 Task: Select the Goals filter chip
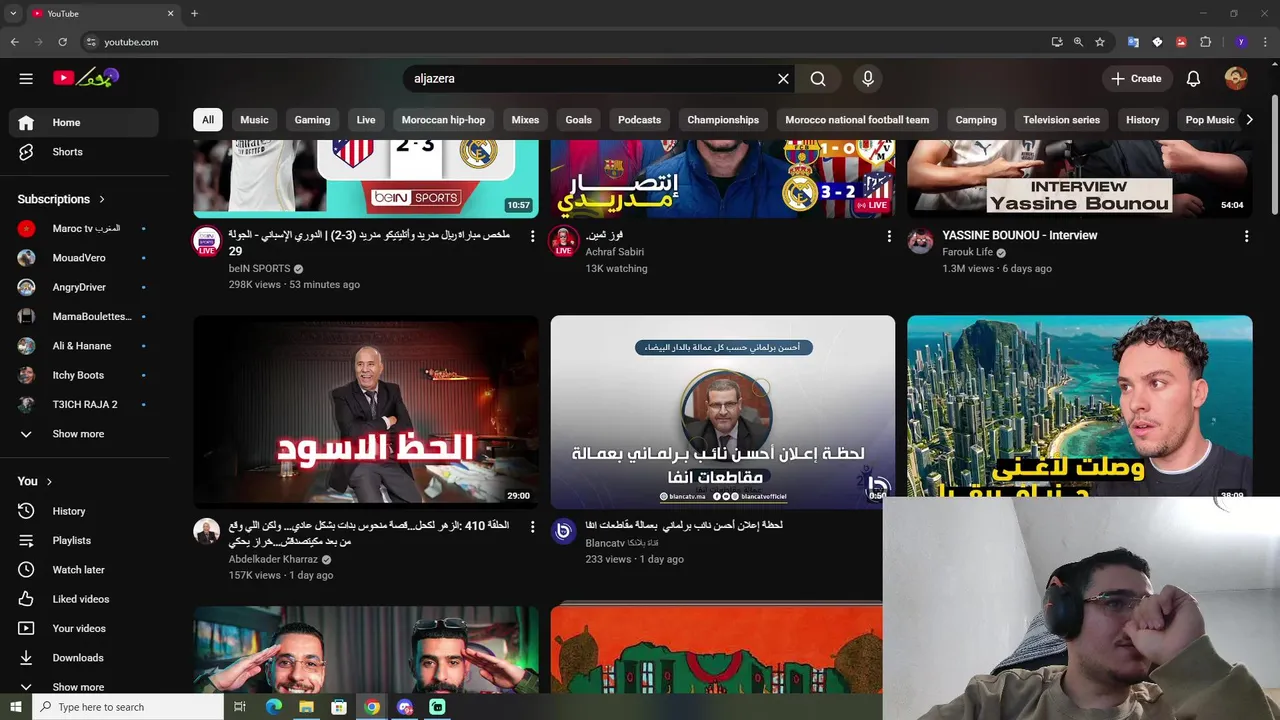[578, 120]
